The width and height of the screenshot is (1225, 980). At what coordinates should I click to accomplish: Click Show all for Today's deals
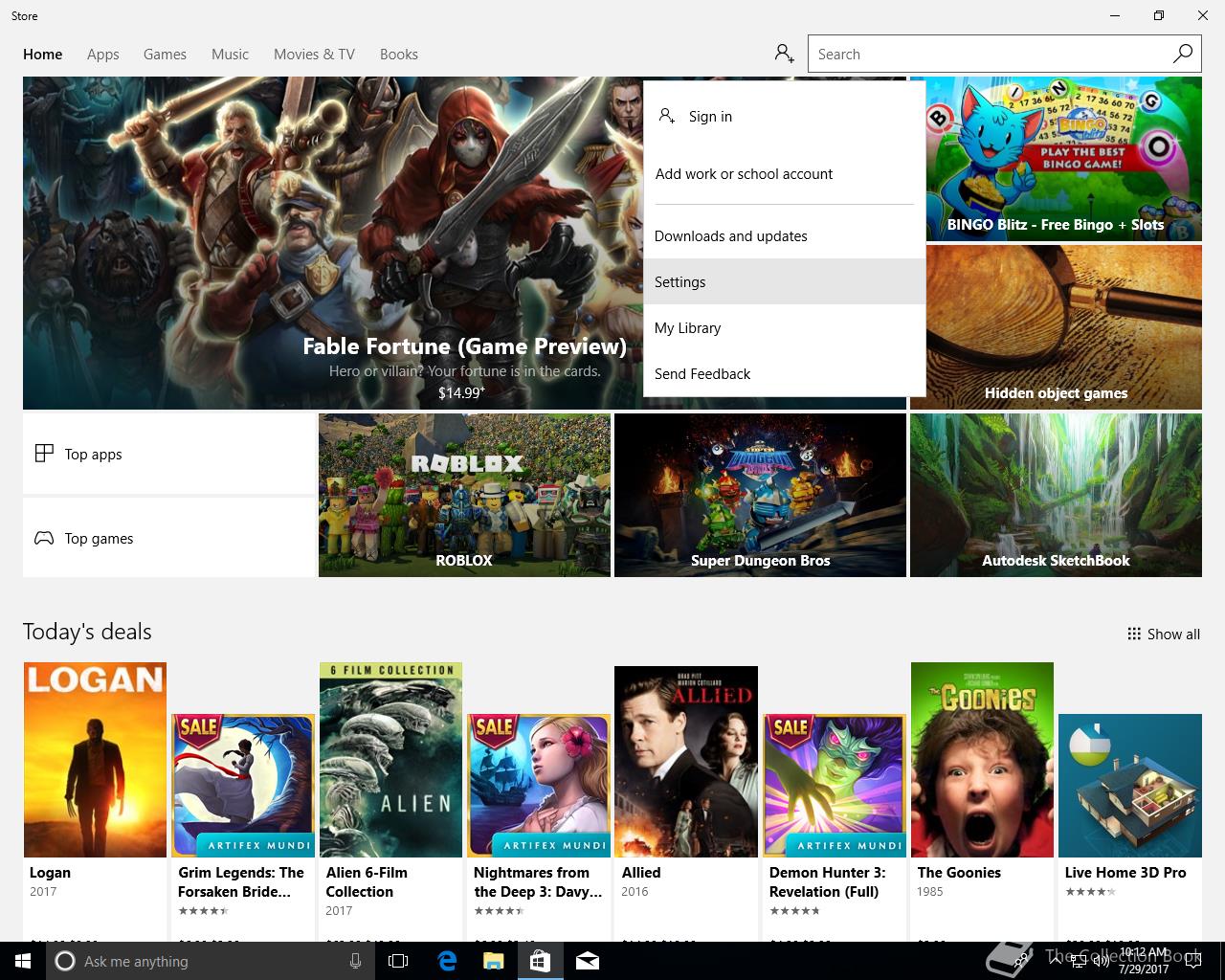pos(1164,634)
